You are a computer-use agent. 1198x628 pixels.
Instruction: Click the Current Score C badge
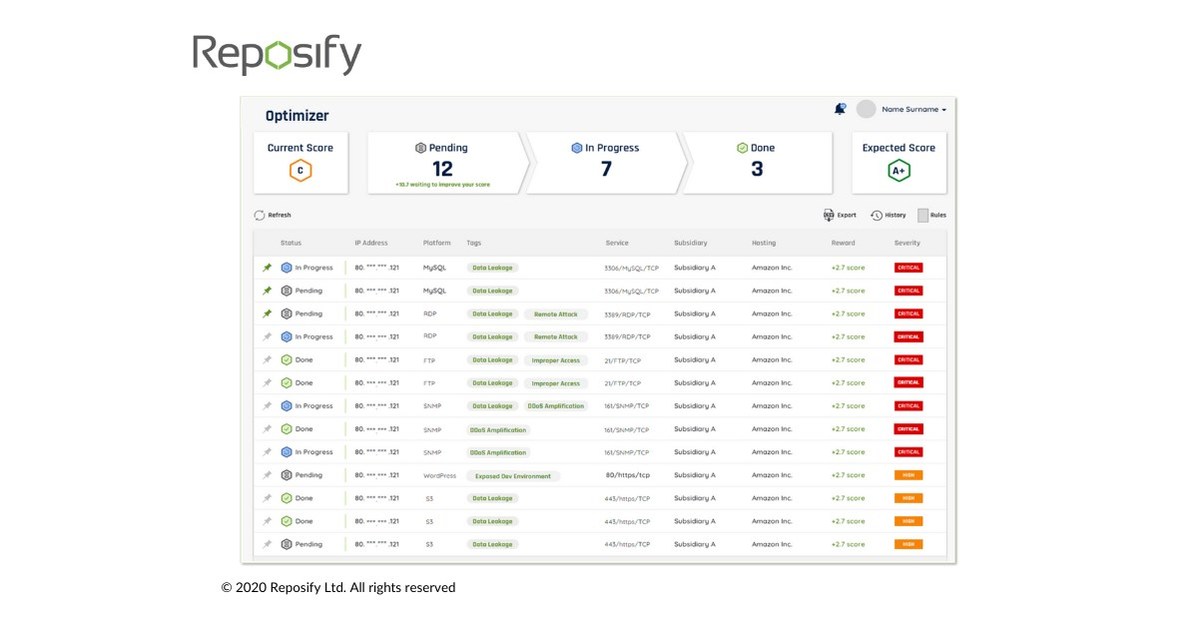coord(300,170)
